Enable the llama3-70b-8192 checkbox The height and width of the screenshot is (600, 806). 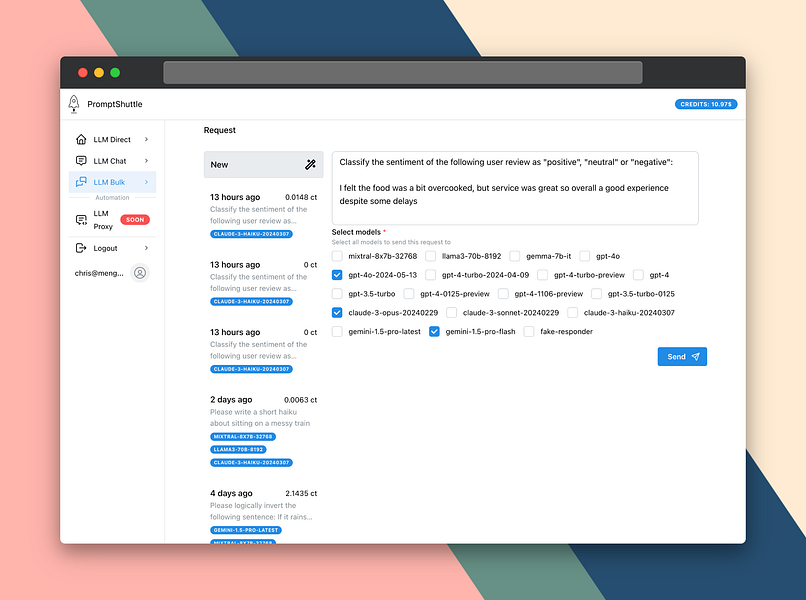pyautogui.click(x=431, y=256)
